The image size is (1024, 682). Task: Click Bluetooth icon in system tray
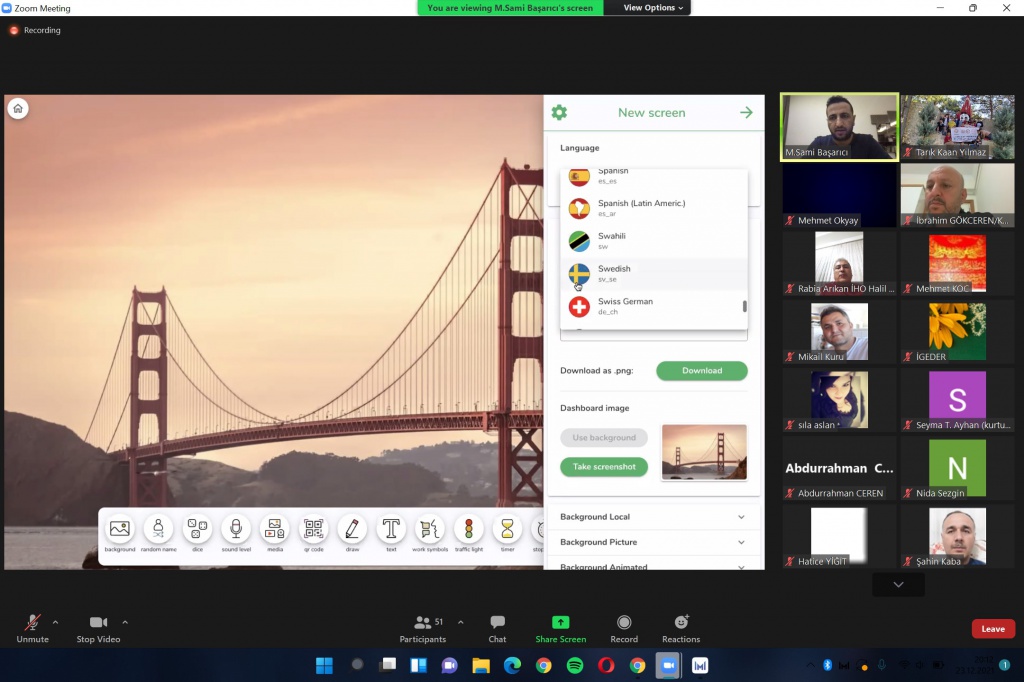click(827, 665)
